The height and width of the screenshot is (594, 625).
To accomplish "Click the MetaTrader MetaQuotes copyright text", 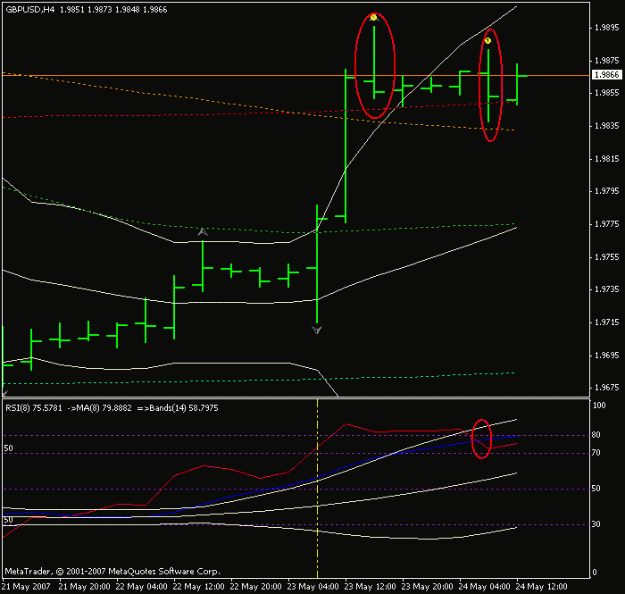I will coord(112,571).
